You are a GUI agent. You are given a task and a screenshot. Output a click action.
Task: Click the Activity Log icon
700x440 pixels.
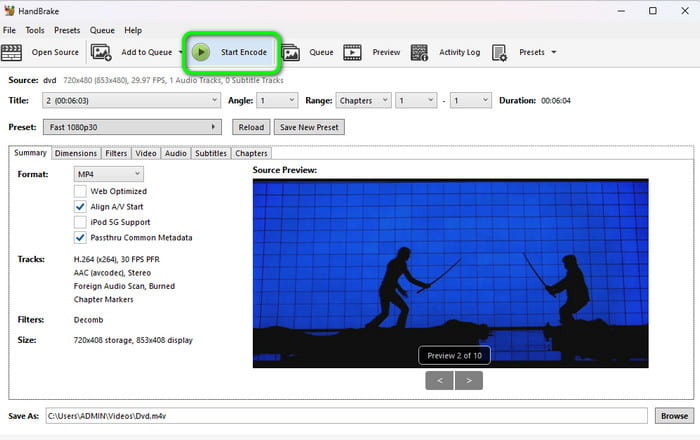coord(419,52)
